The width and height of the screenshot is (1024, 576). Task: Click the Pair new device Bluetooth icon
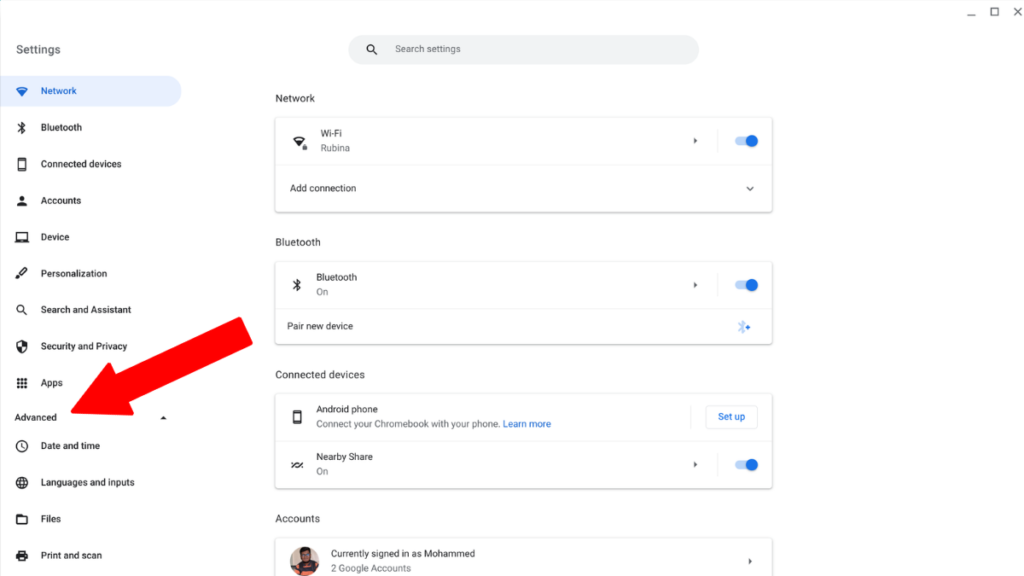pos(744,326)
